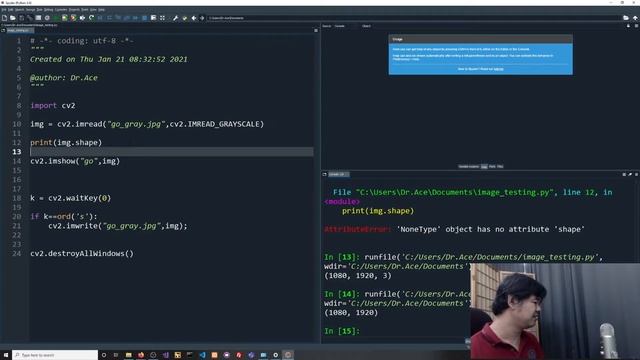Open the Help menu
Screen dimensions: 640x360
101,9
